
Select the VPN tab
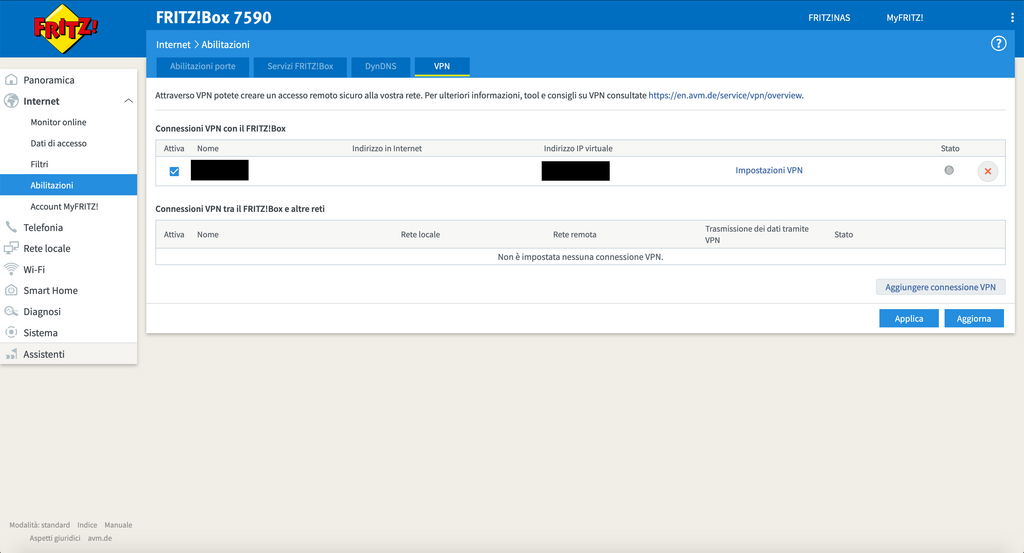click(442, 67)
